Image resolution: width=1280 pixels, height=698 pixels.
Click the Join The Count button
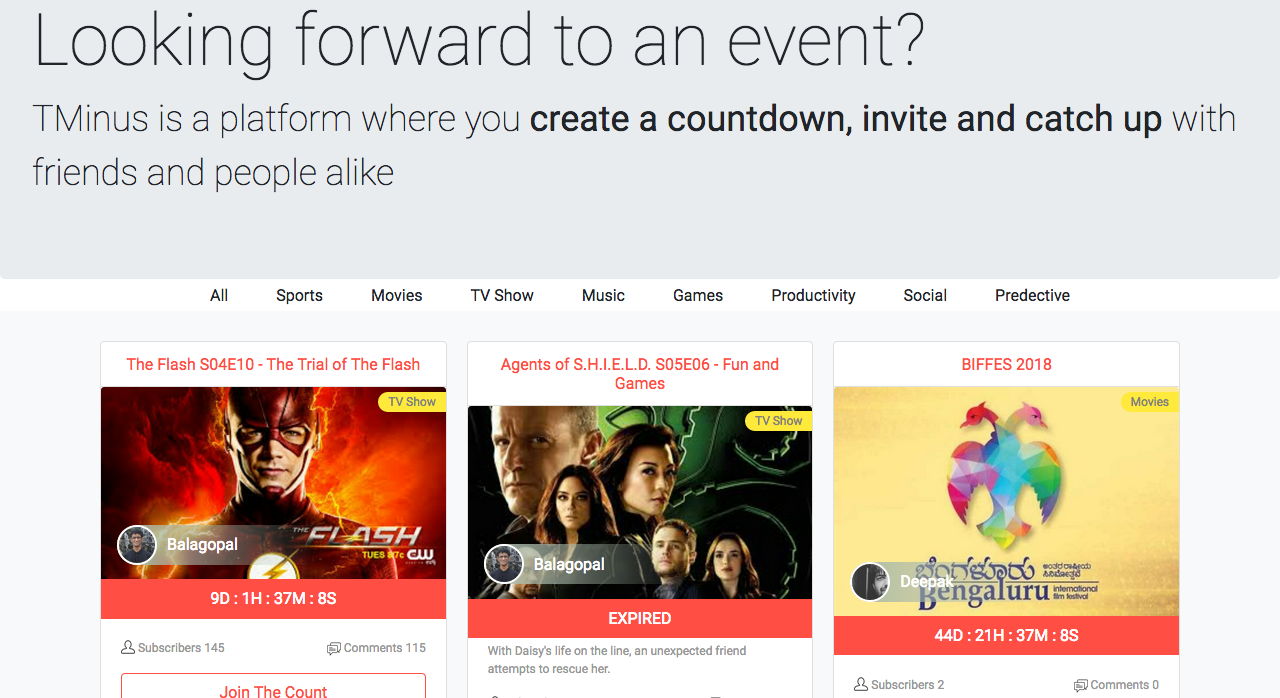(273, 686)
